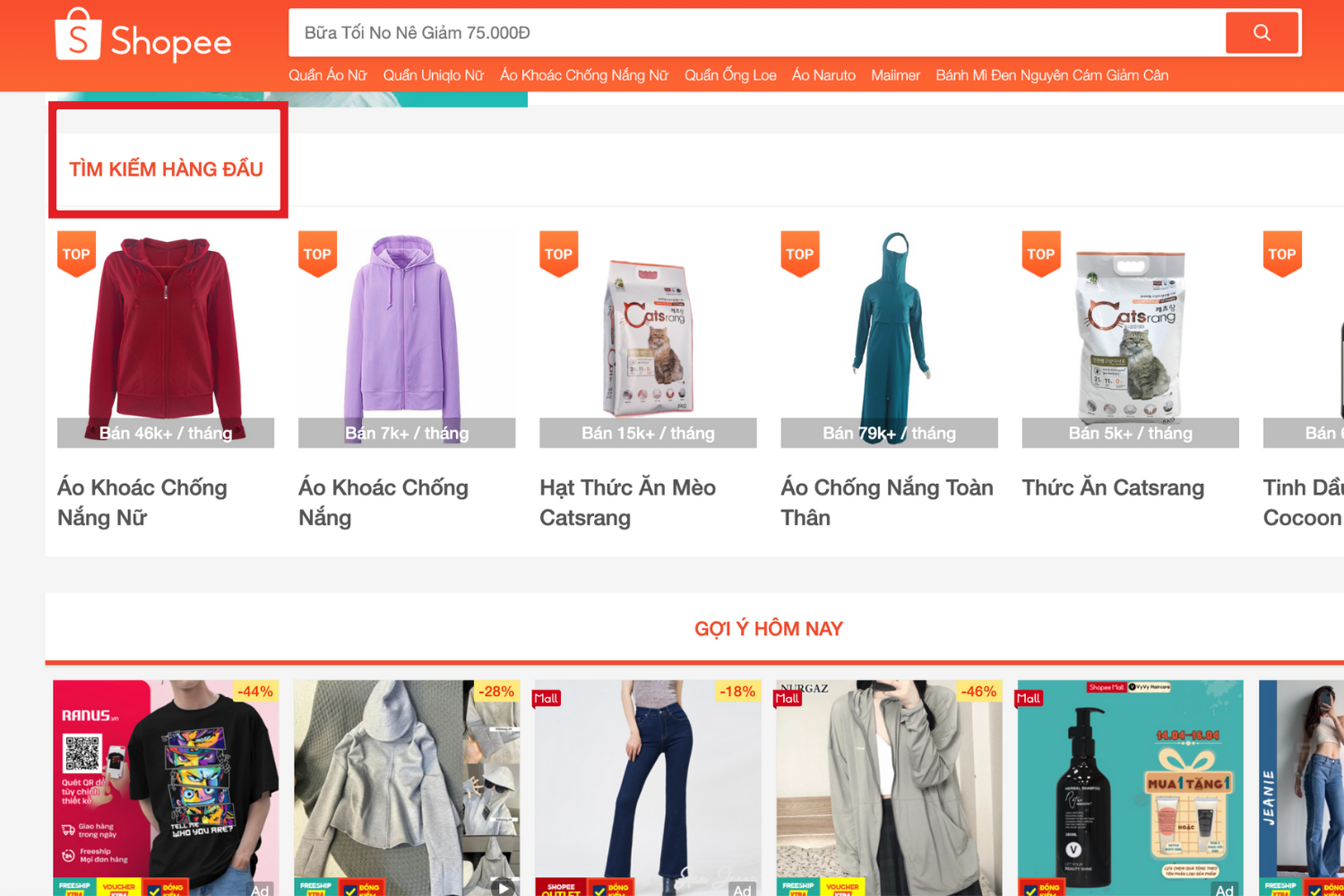Click the -28% discount badge
Viewport: 1344px width, 896px height.
coord(496,692)
